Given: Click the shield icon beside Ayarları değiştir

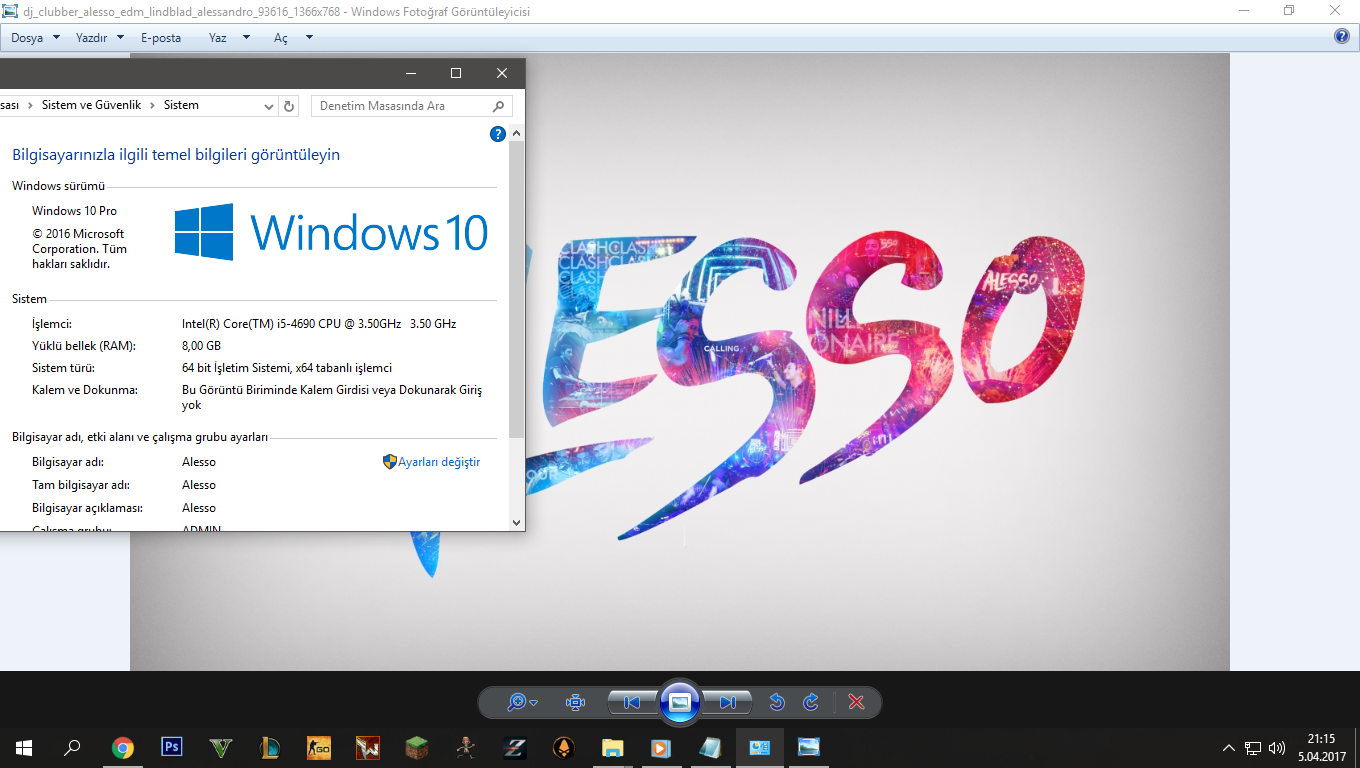Looking at the screenshot, I should 390,462.
